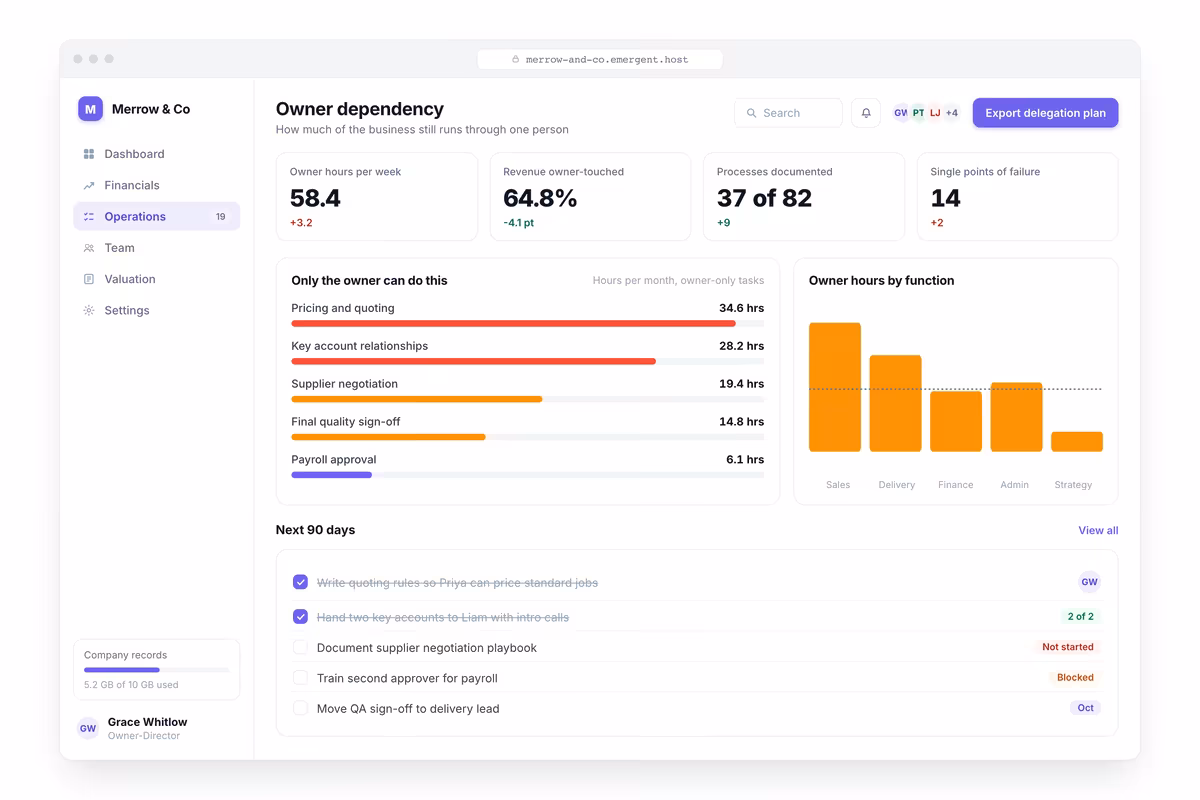This screenshot has width=1200, height=800.
Task: Click 'Owner hours by function' heading
Action: (881, 281)
